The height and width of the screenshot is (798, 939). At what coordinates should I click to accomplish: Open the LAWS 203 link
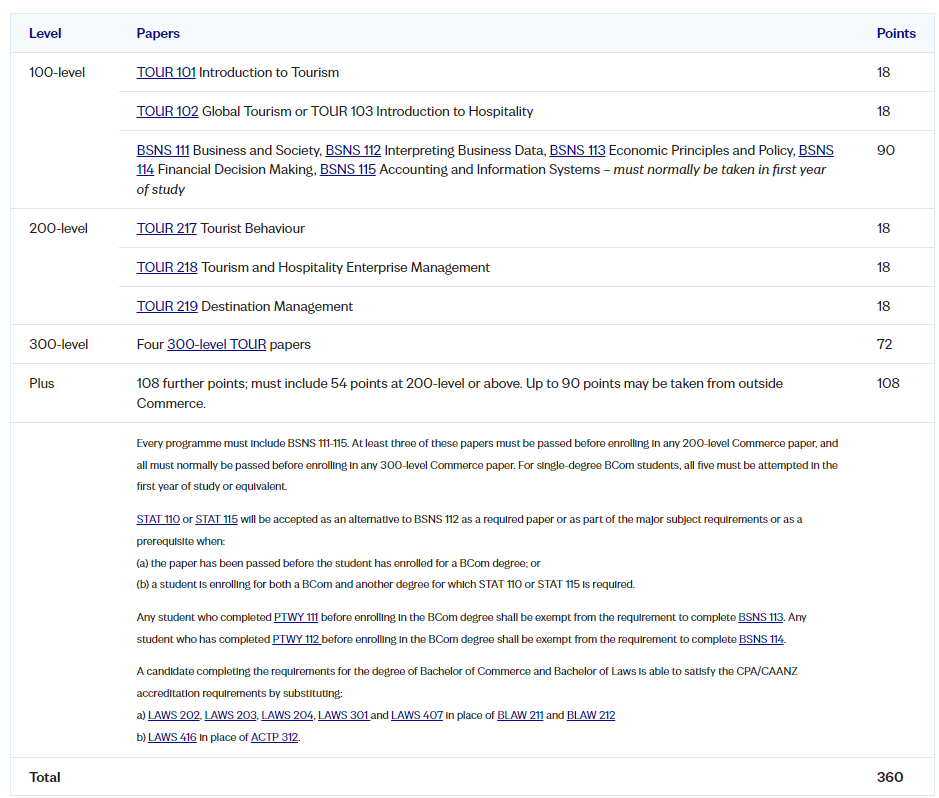231,715
